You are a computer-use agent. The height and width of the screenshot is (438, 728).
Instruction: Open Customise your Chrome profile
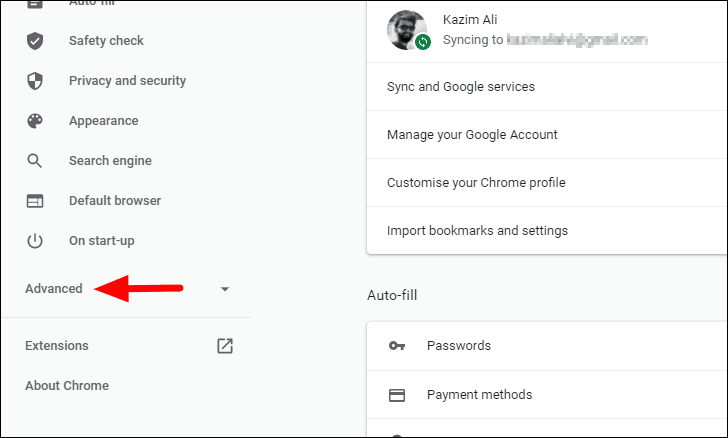[x=547, y=183]
